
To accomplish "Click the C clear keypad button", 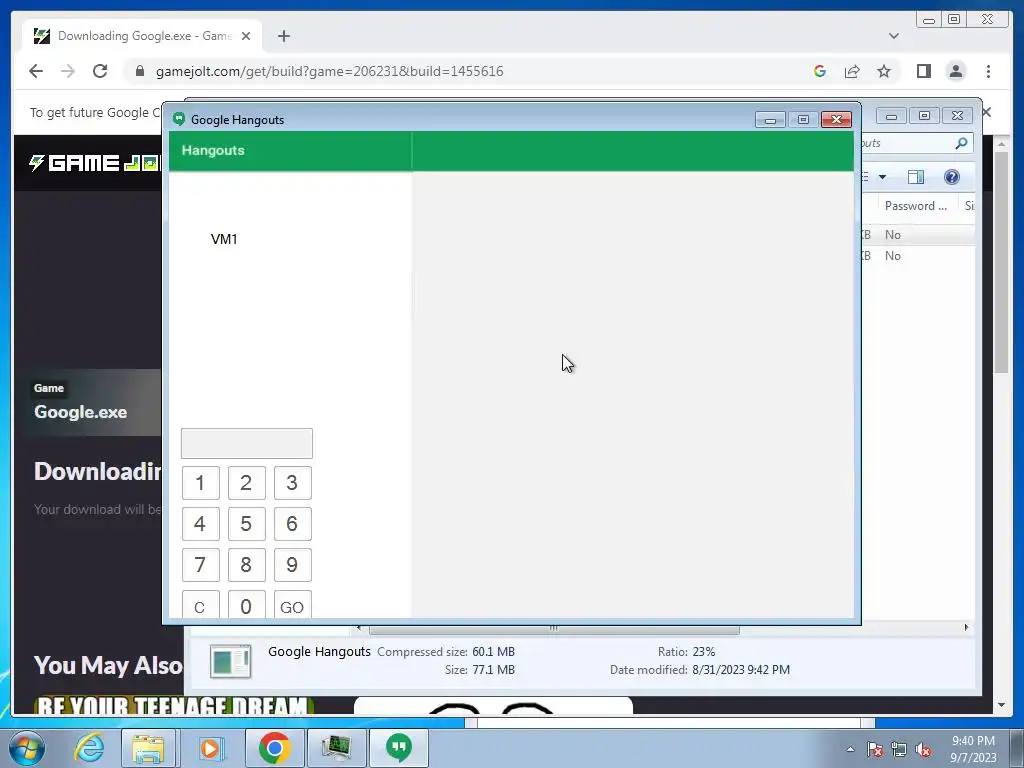I will point(200,605).
